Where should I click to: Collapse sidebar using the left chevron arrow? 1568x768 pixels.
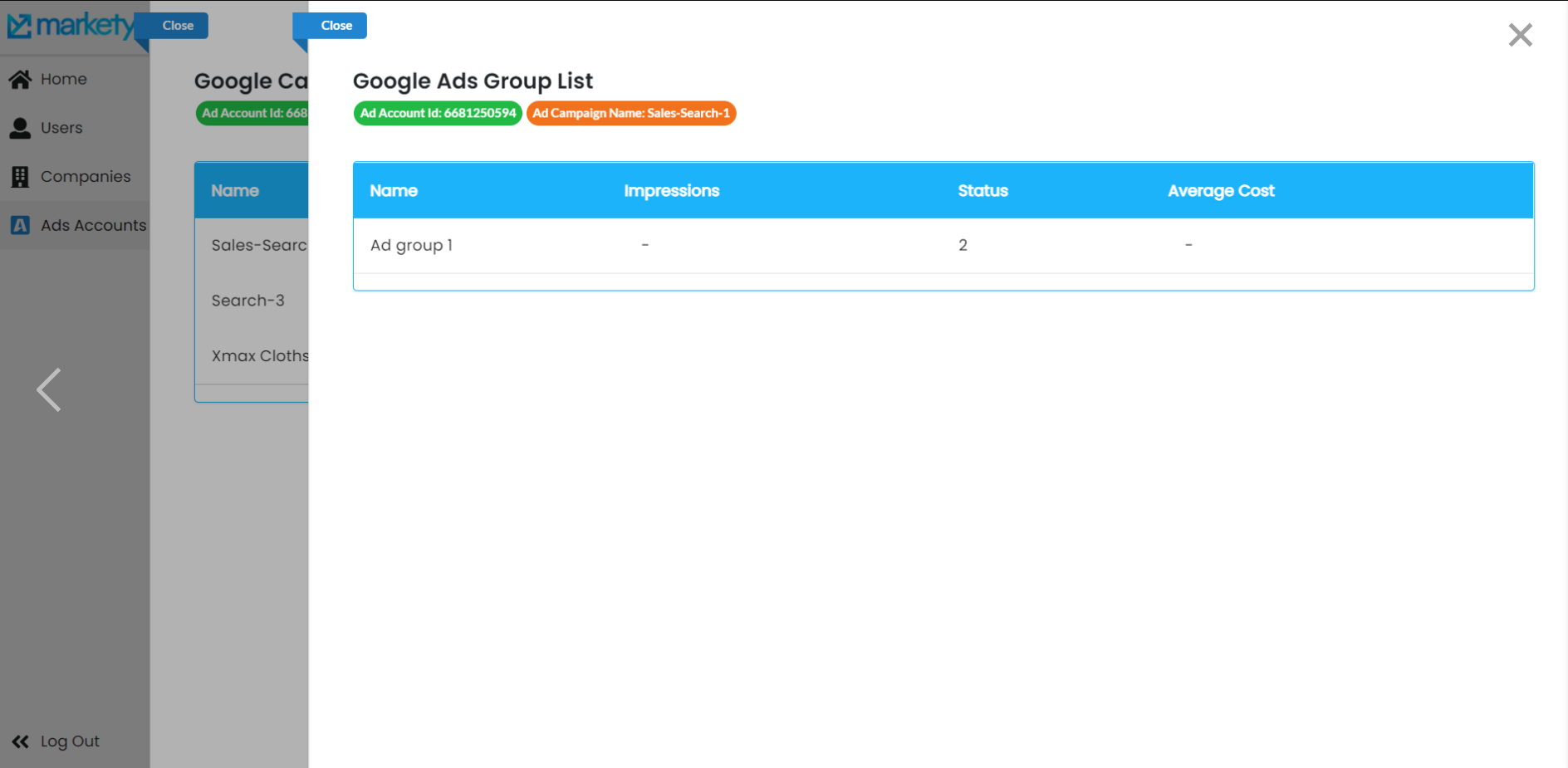click(49, 389)
